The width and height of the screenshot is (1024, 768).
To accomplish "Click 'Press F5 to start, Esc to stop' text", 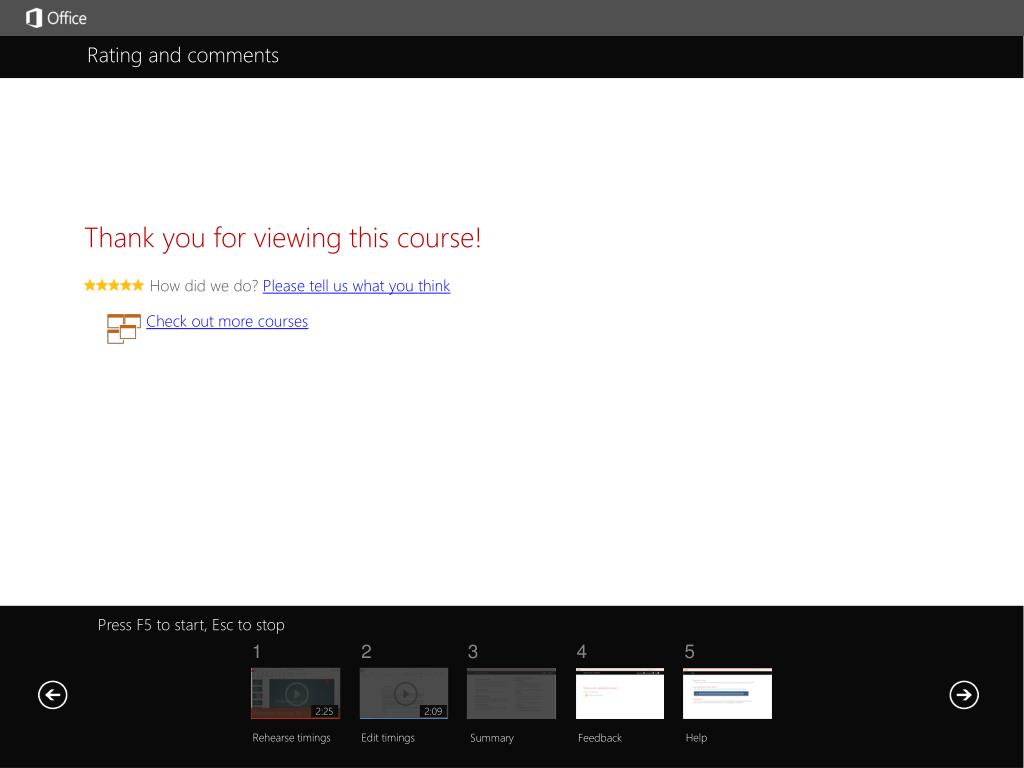I will [191, 625].
